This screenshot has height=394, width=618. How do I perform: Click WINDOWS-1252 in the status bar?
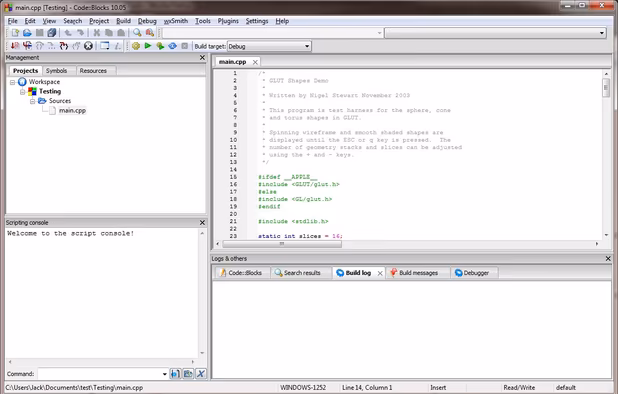point(303,388)
